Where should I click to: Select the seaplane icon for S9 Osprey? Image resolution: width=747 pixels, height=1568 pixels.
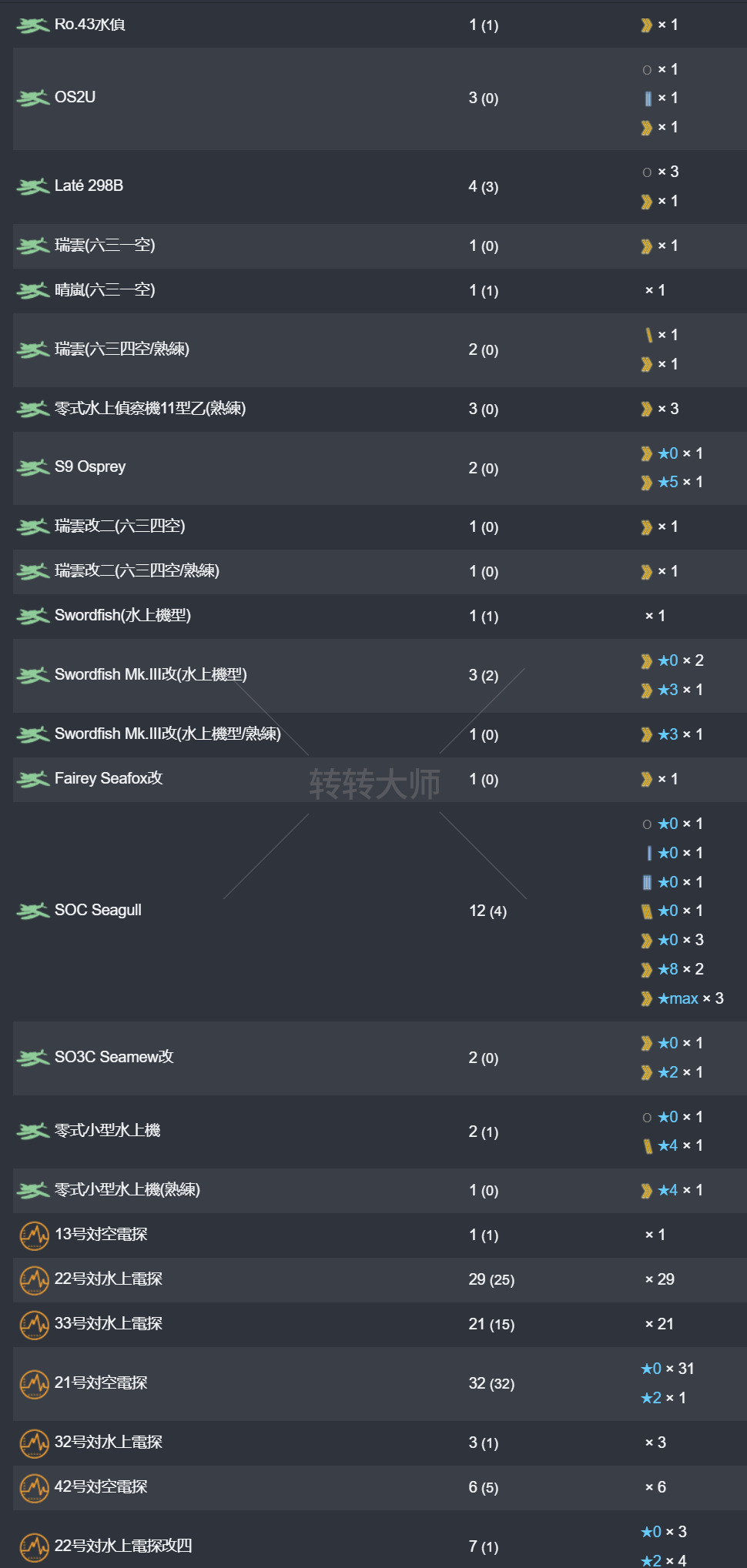click(33, 468)
